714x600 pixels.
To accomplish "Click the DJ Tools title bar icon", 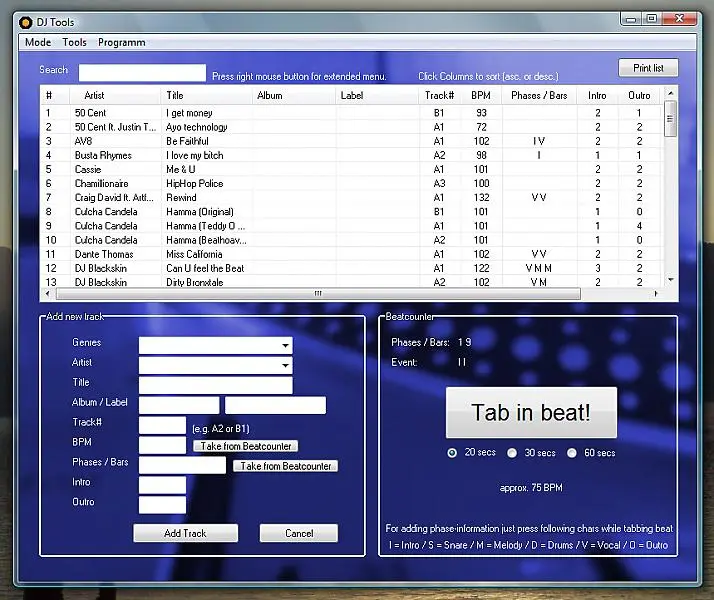I will point(26,22).
